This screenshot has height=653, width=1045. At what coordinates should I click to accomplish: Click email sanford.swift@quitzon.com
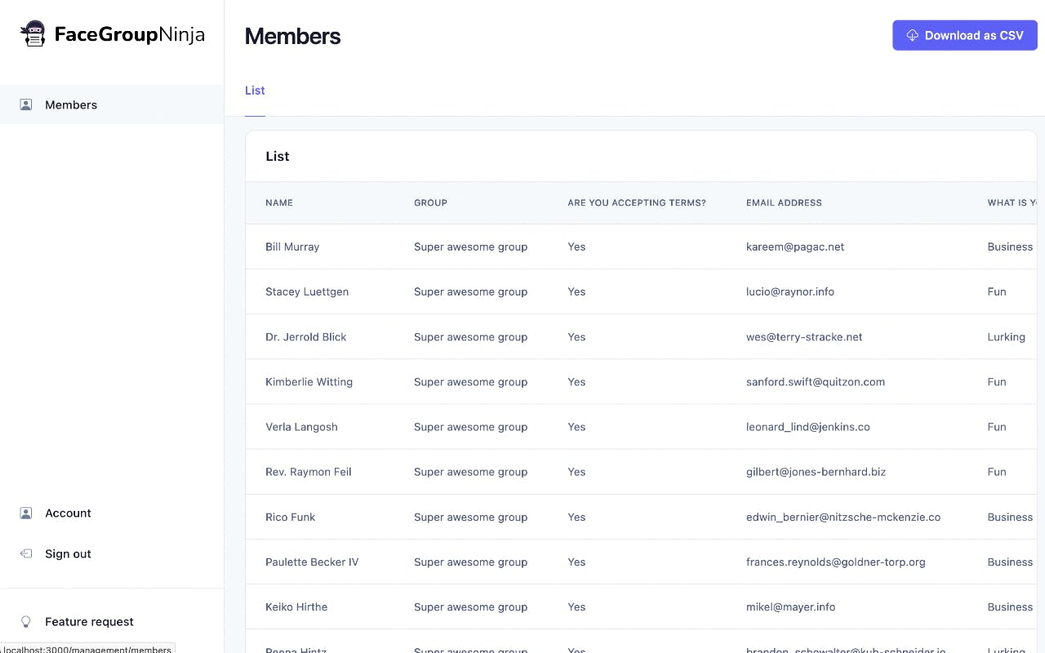click(815, 382)
